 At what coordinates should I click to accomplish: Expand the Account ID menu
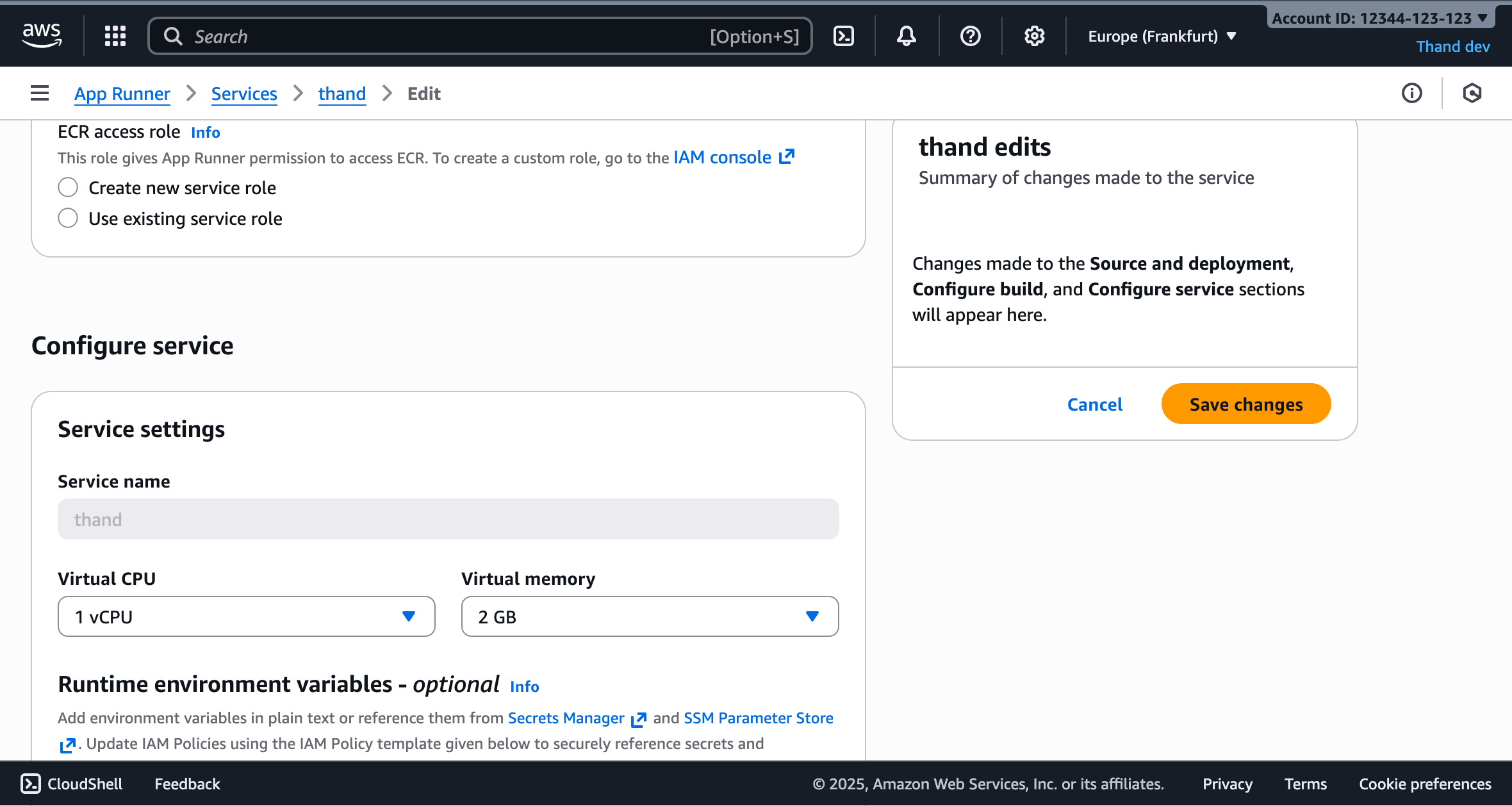click(1380, 18)
